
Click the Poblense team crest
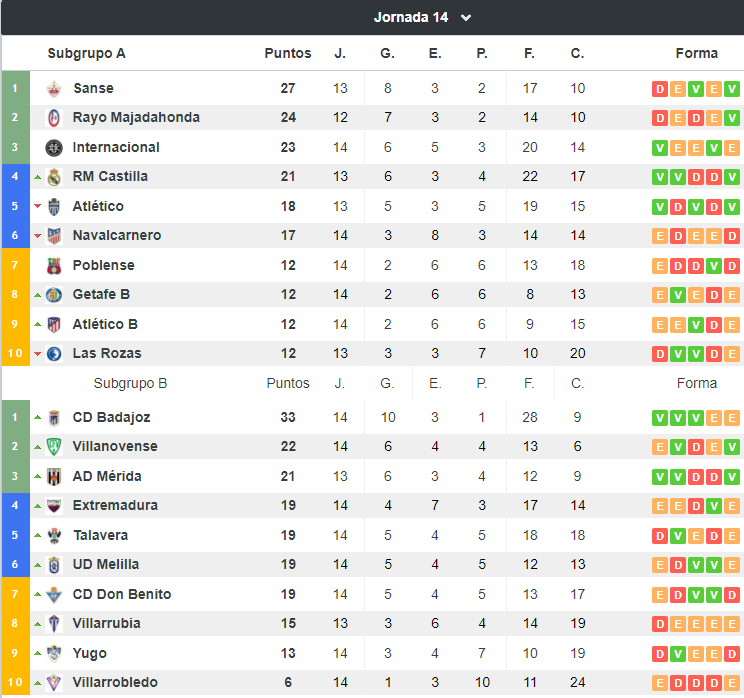54,266
